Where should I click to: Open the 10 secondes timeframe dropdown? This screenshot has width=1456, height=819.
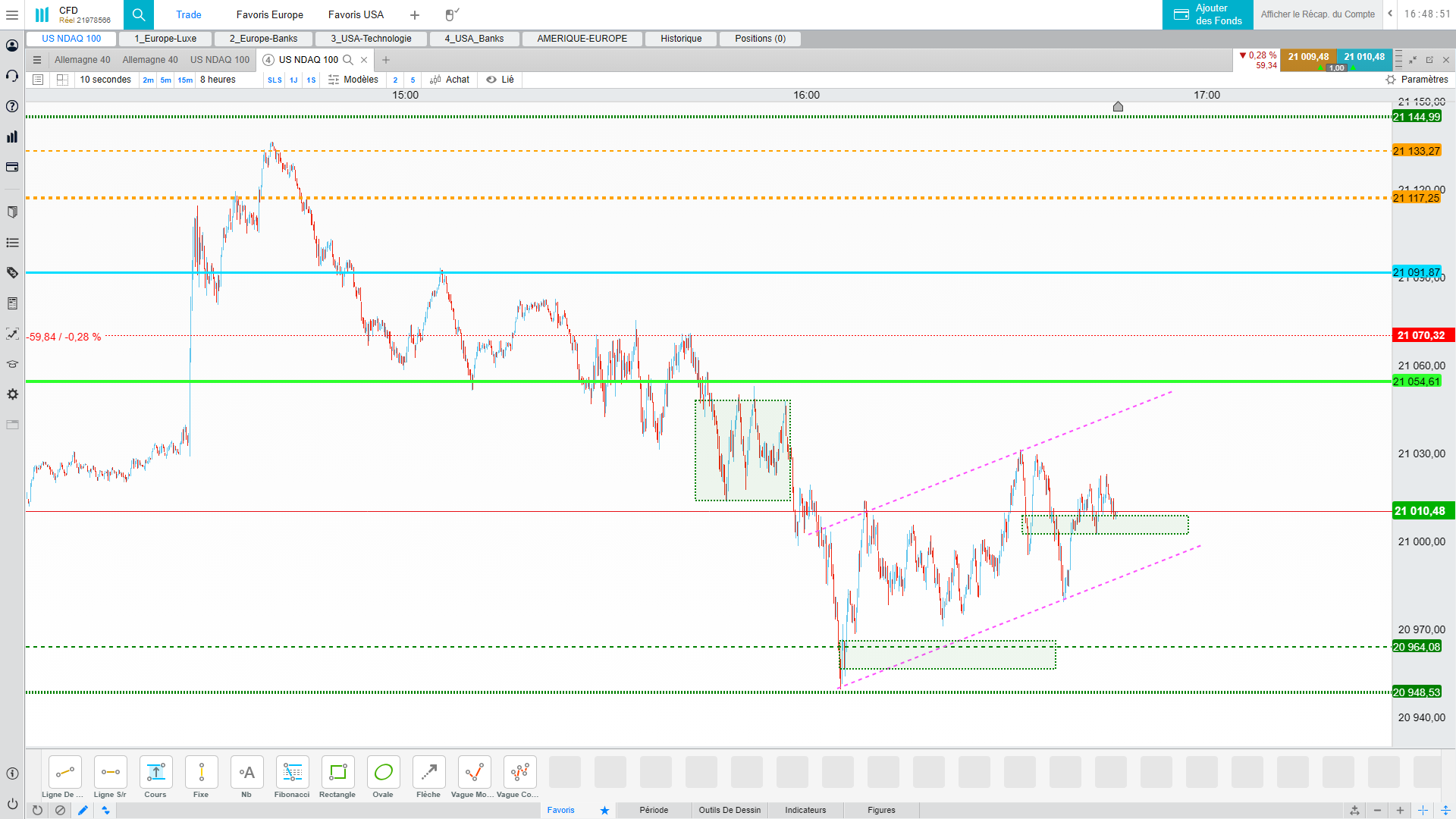click(105, 80)
